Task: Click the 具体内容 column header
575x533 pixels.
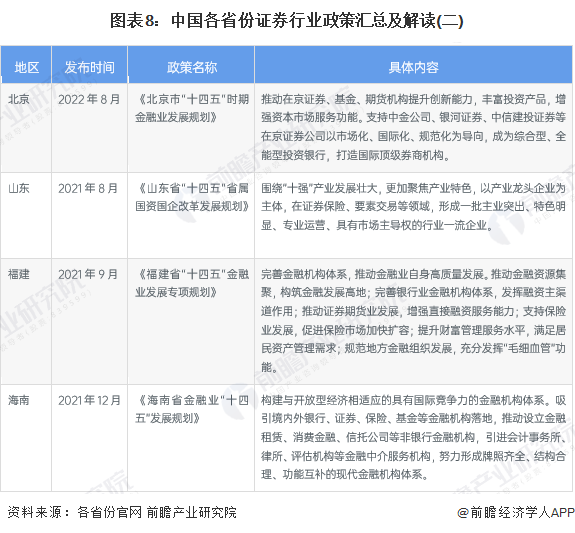Action: click(x=413, y=67)
